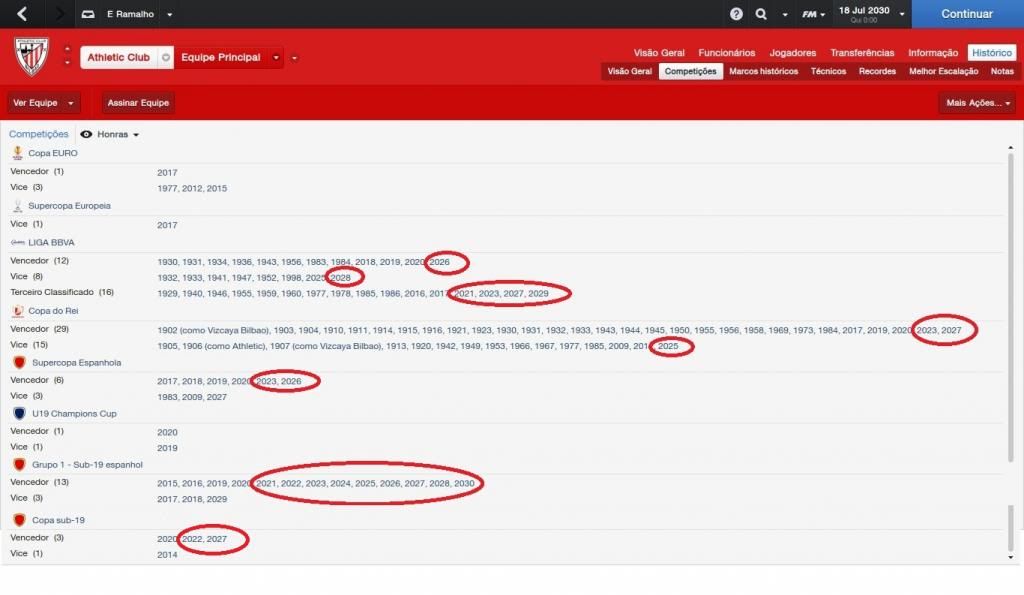Open the Mais Ações dropdown
The width and height of the screenshot is (1024, 595).
coord(977,103)
